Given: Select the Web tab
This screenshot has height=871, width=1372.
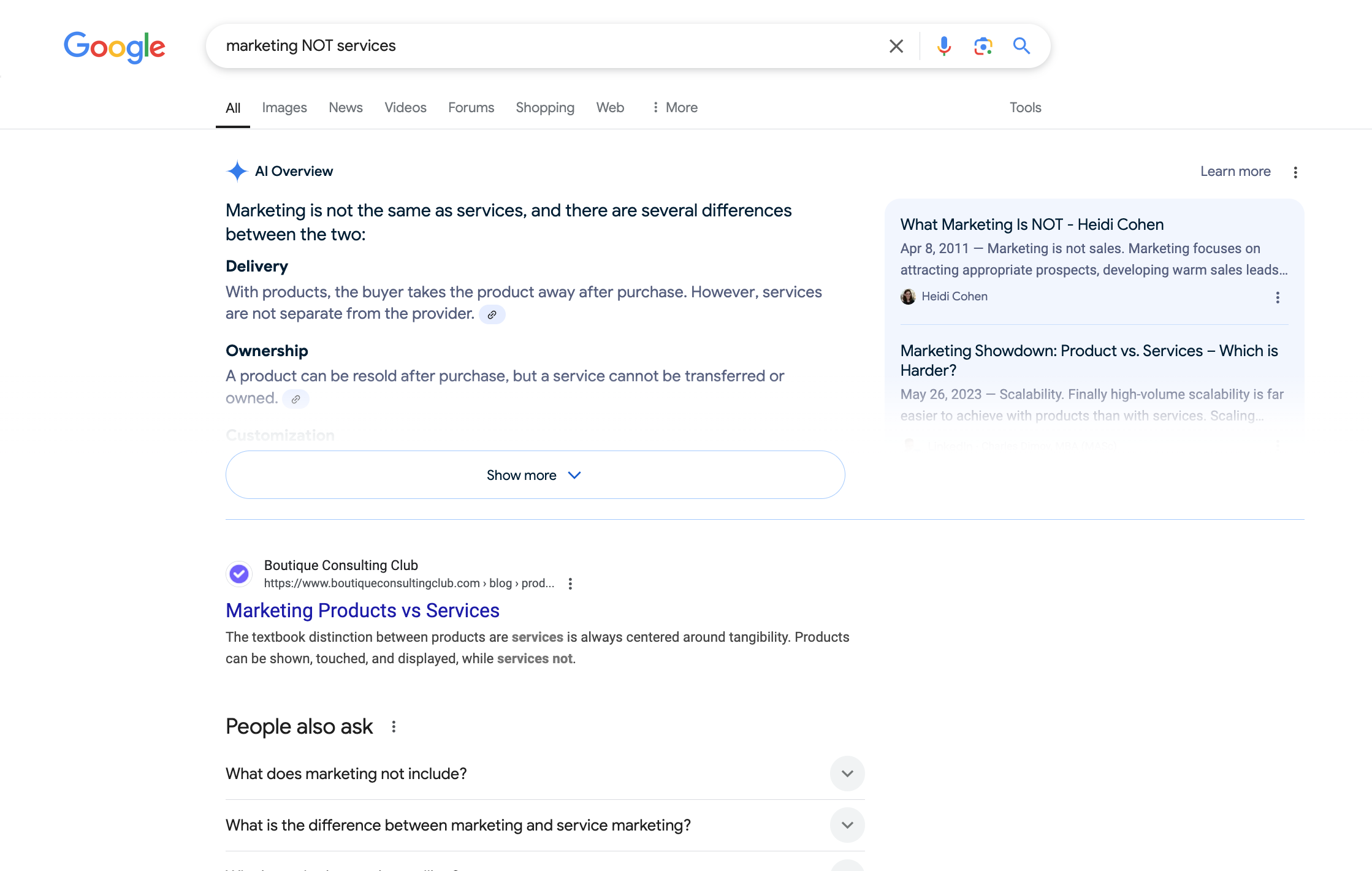Looking at the screenshot, I should 610,108.
